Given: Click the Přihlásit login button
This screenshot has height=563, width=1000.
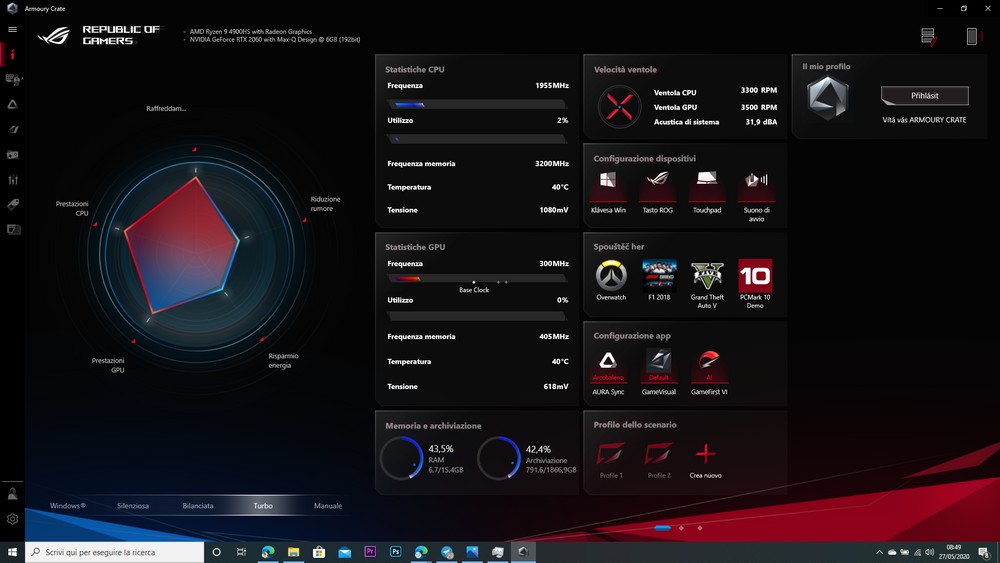Looking at the screenshot, I should click(x=924, y=96).
